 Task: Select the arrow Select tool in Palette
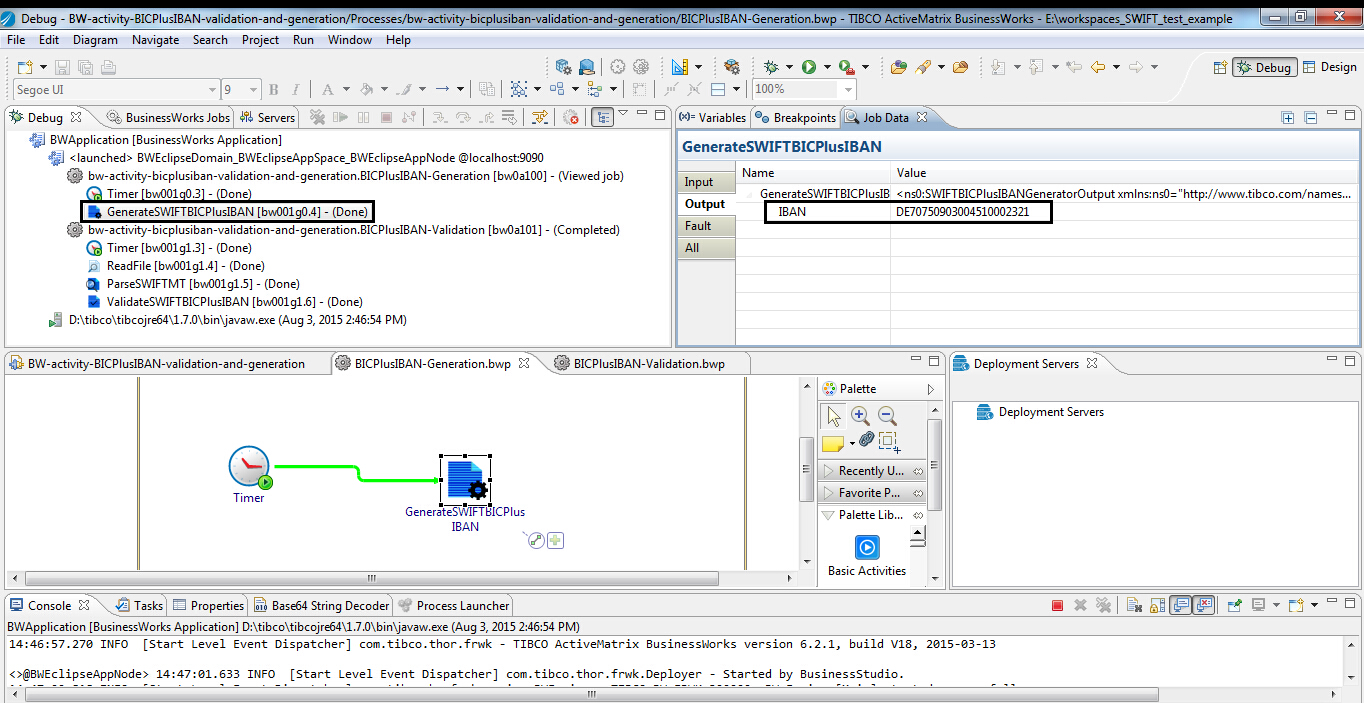tap(832, 415)
